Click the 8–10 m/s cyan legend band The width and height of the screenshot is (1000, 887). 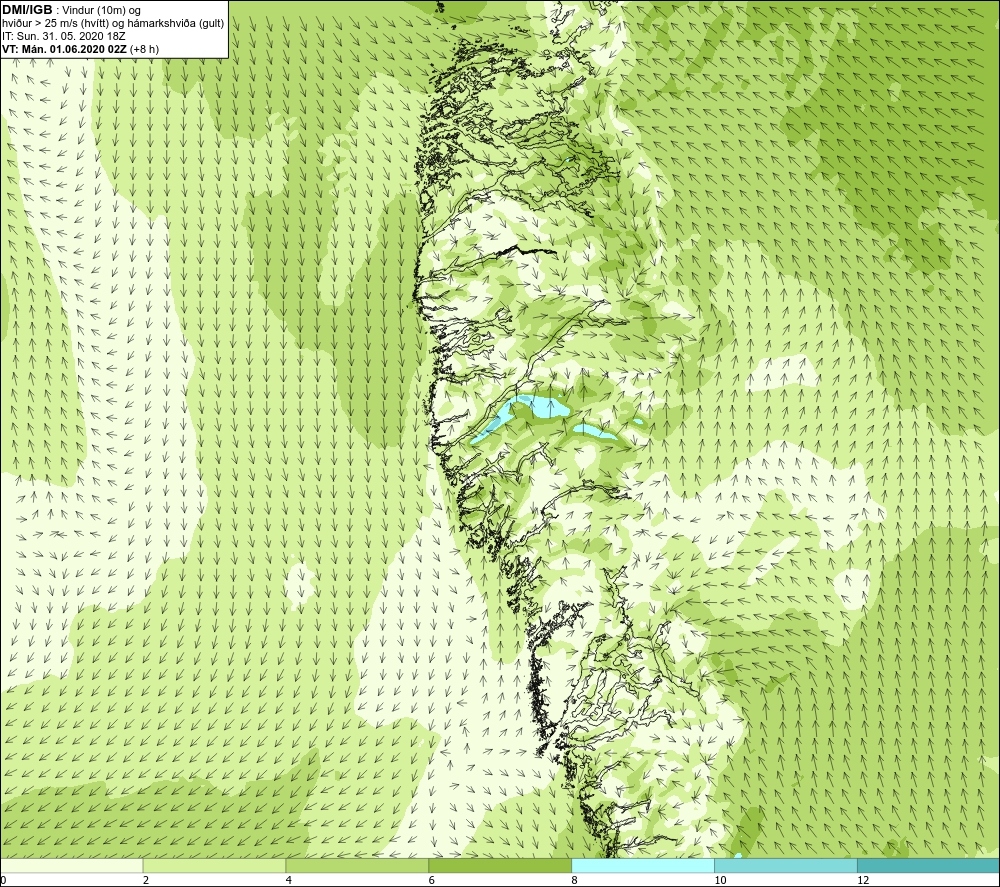(x=643, y=865)
